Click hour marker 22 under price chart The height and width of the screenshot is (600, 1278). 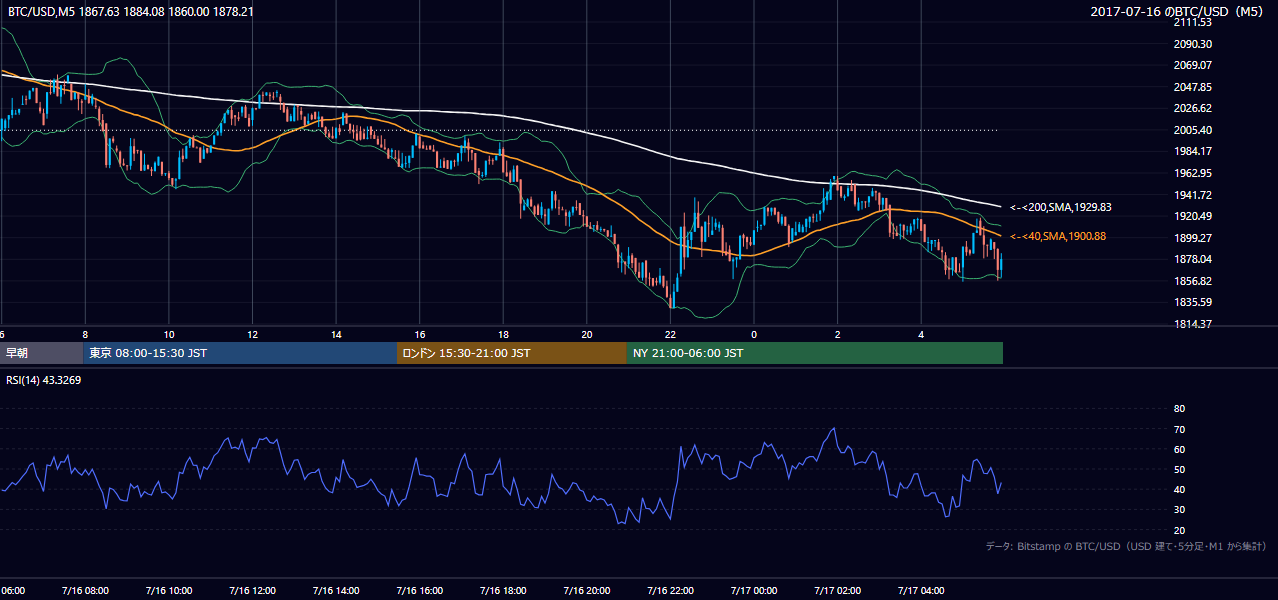(670, 334)
